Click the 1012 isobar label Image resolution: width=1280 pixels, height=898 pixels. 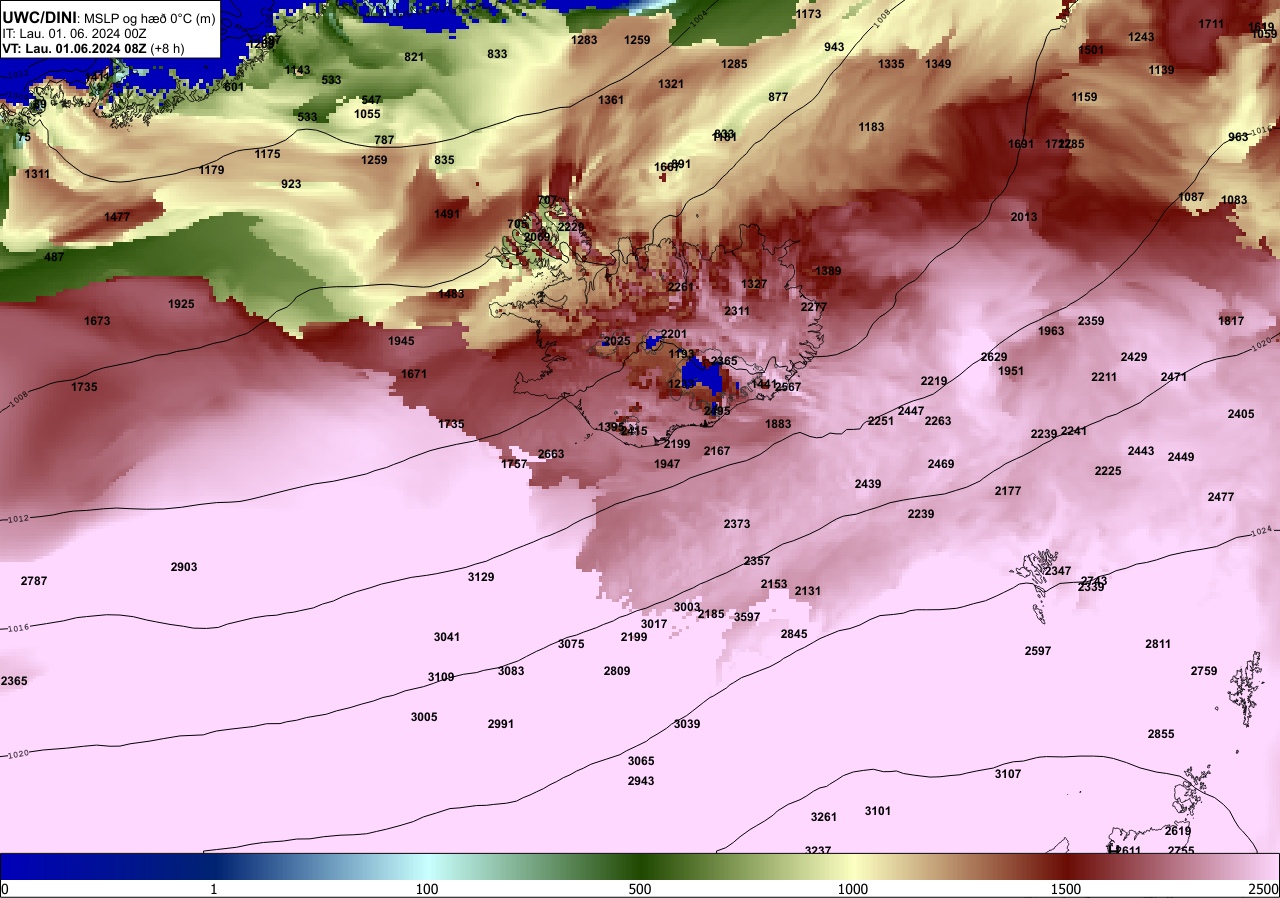(x=18, y=519)
